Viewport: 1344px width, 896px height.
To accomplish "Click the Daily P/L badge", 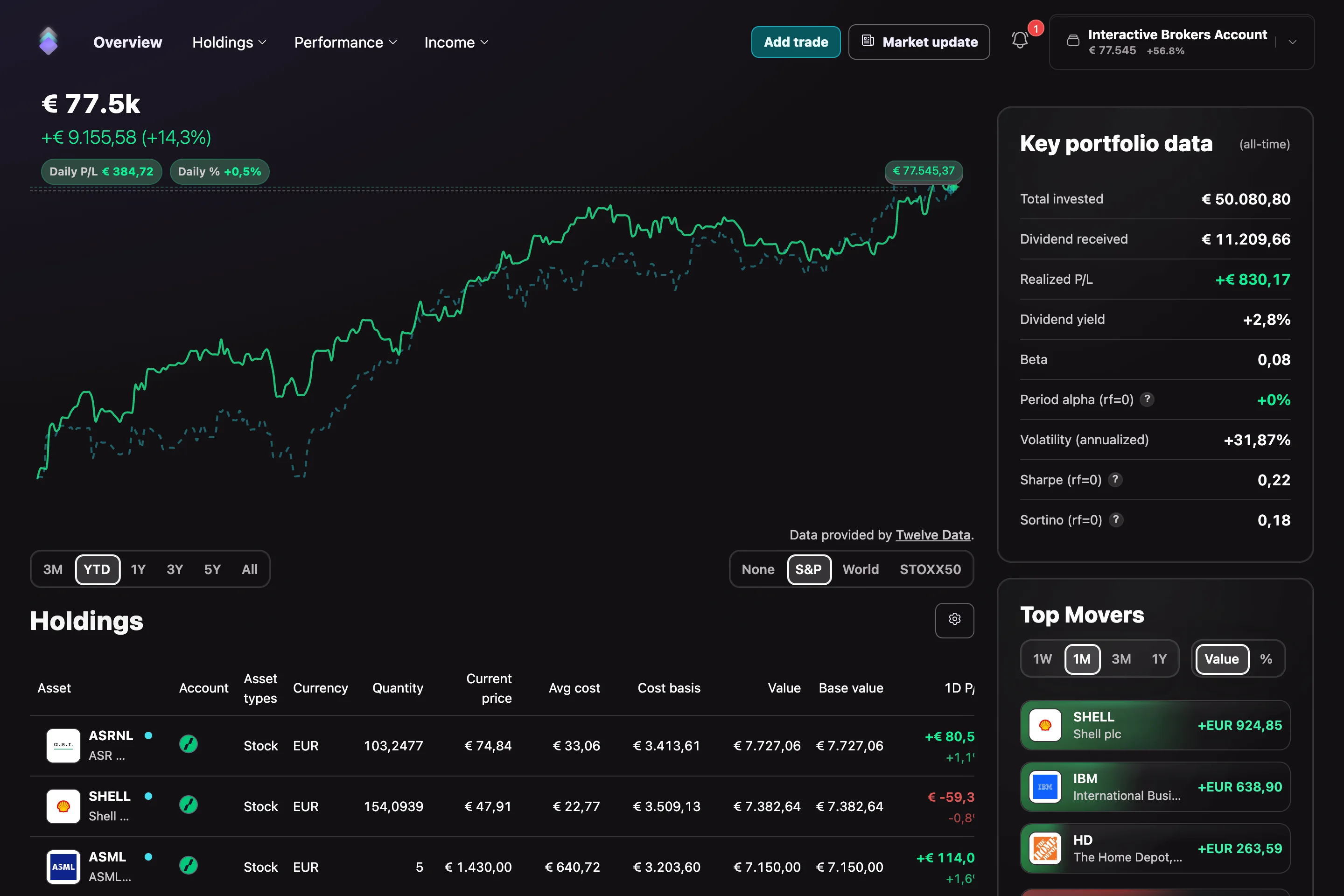I will coord(101,171).
